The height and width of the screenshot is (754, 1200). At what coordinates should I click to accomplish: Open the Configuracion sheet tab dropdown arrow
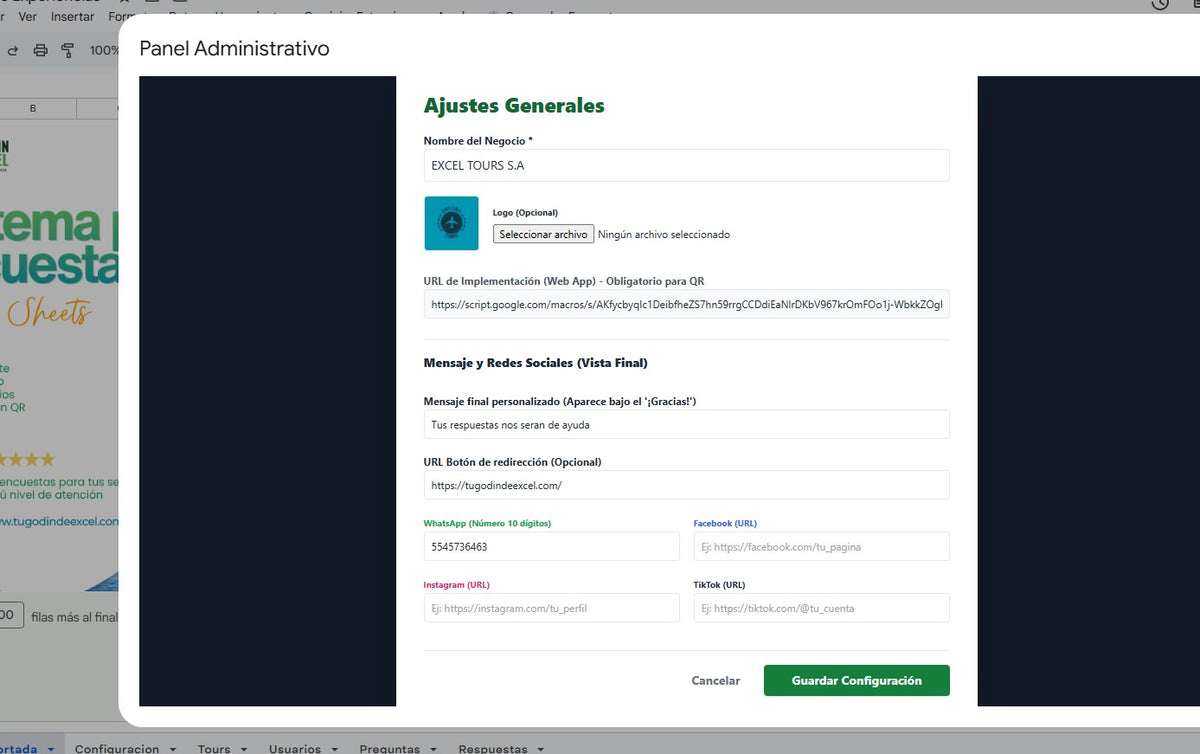[x=173, y=748]
